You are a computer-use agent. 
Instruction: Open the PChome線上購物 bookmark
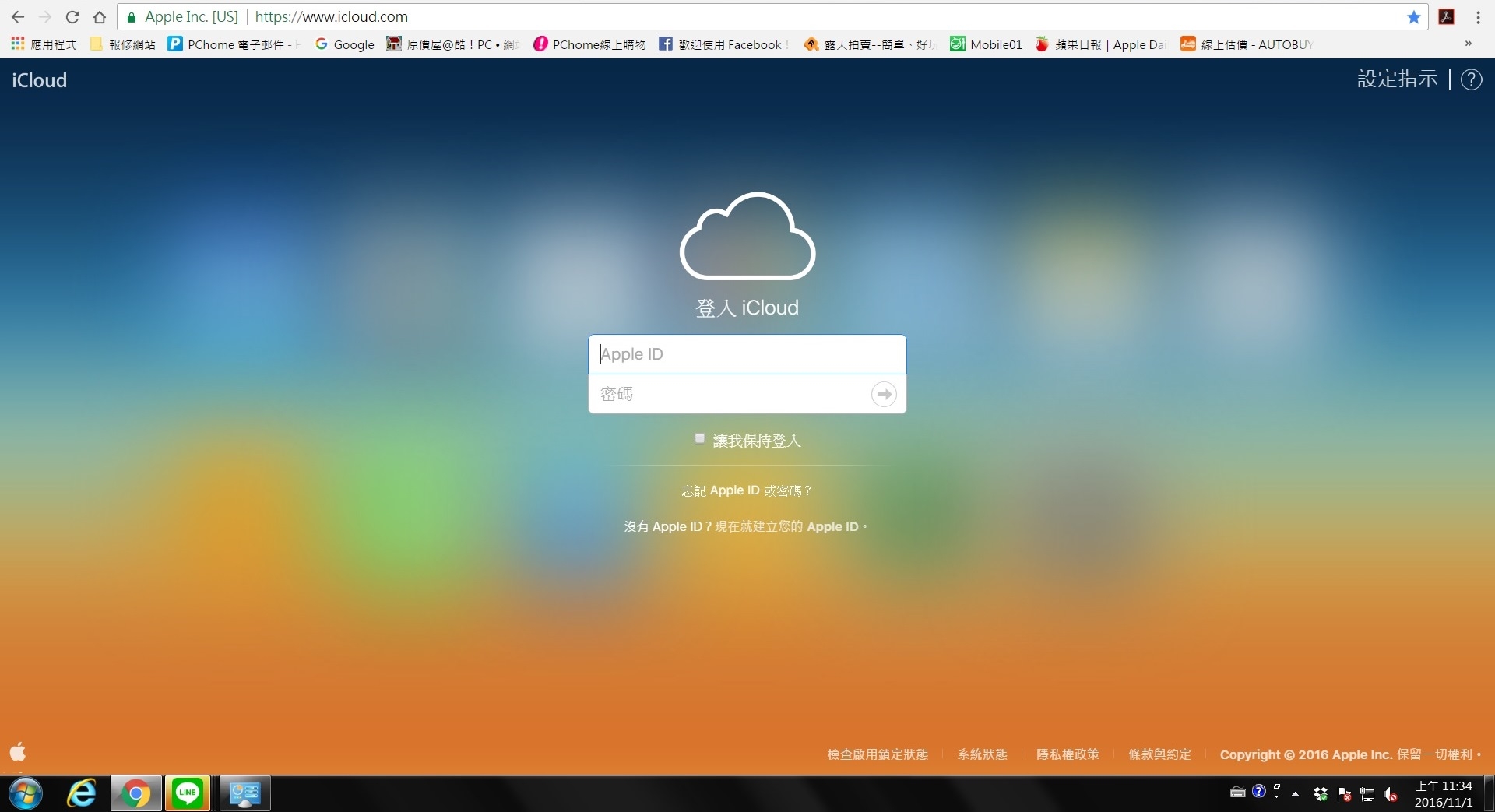click(x=590, y=44)
